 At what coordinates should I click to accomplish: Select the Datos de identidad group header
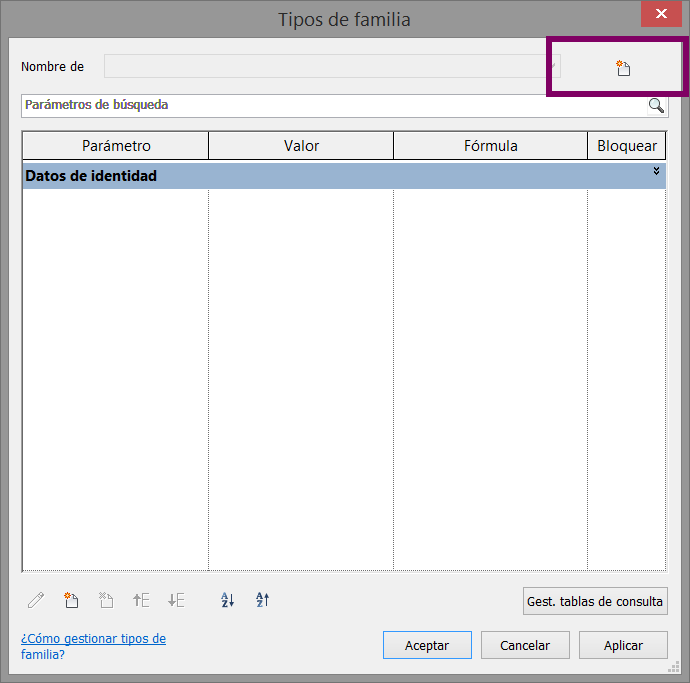tap(300, 176)
